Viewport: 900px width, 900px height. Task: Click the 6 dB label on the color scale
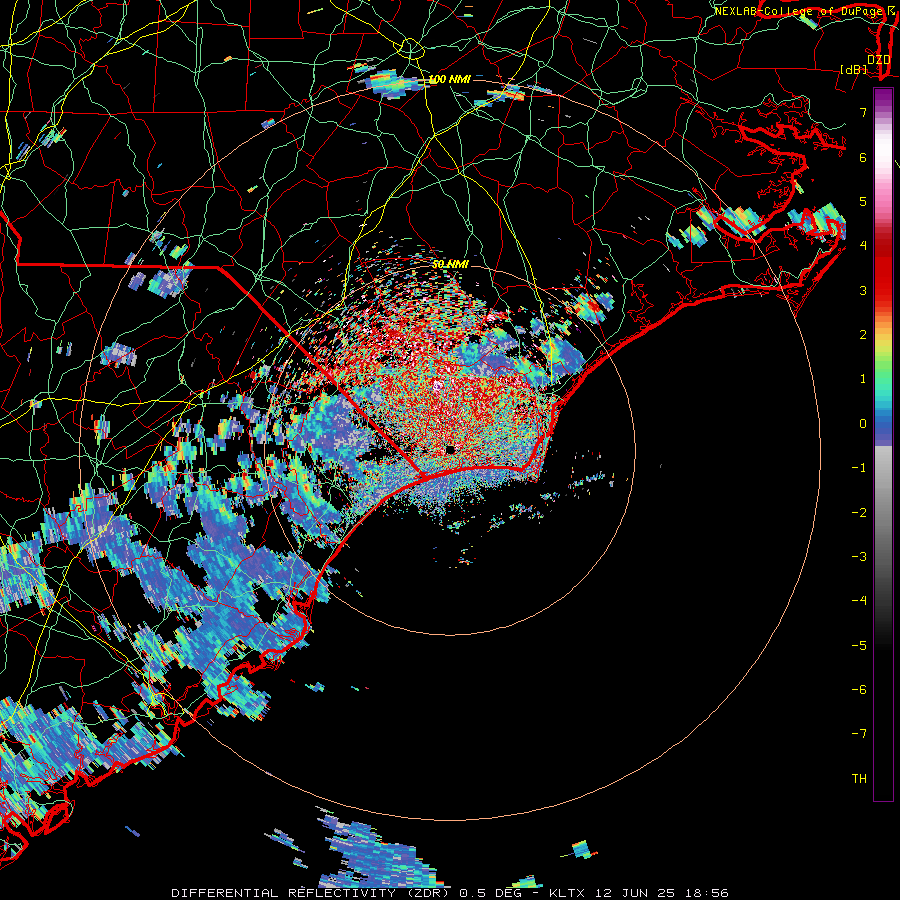pyautogui.click(x=863, y=157)
